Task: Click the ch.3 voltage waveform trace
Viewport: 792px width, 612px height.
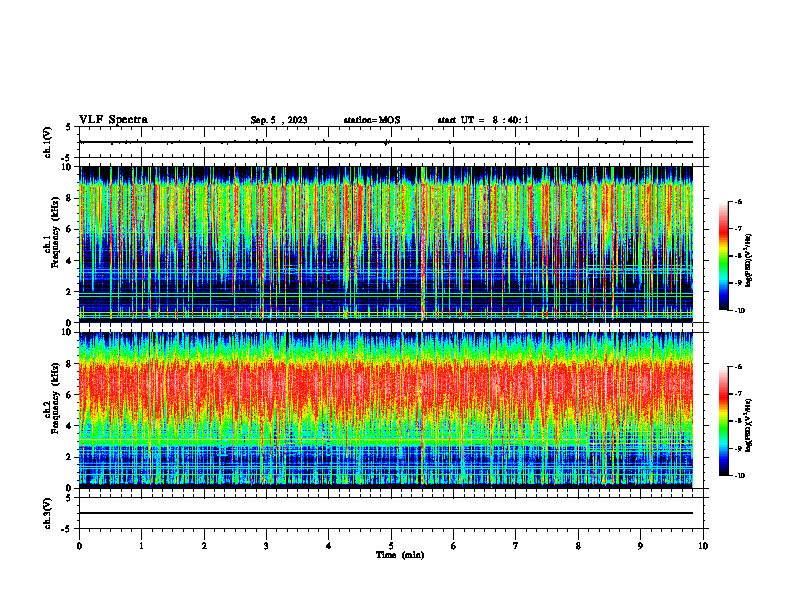Action: click(386, 513)
